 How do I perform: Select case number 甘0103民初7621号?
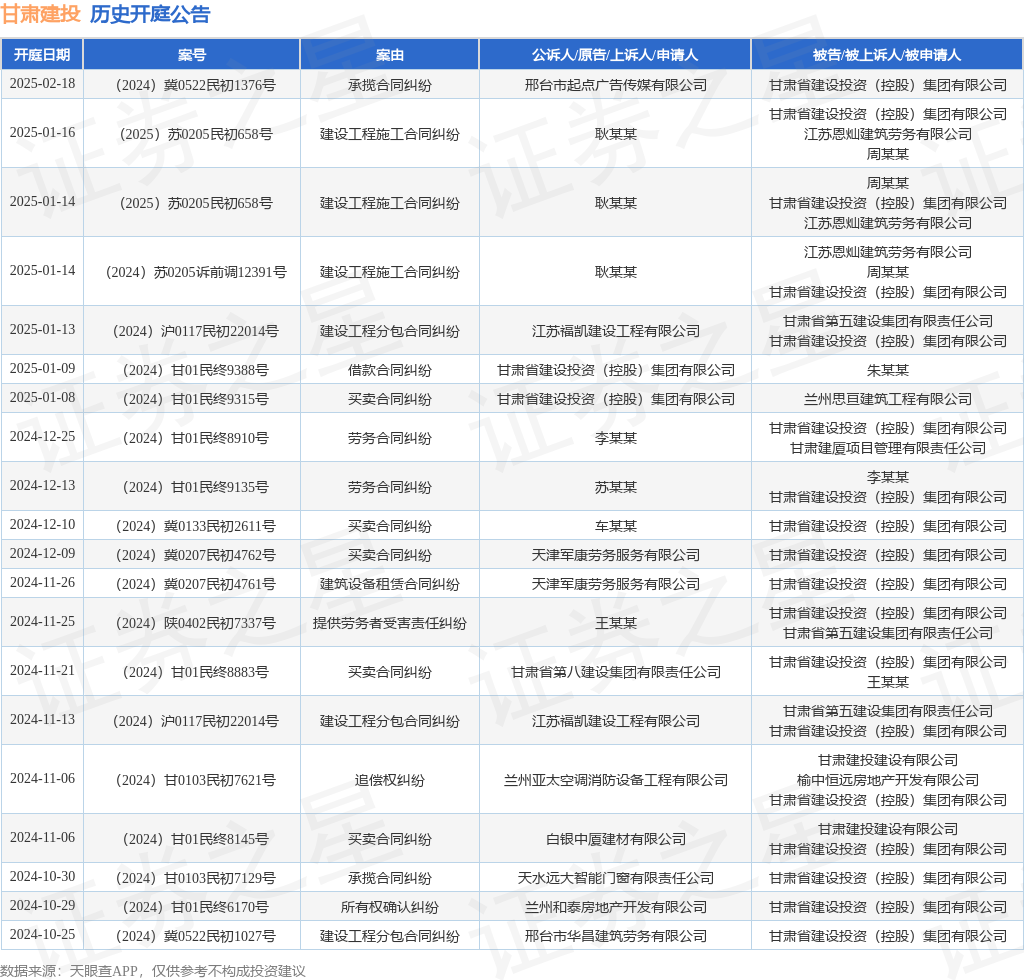click(x=195, y=781)
